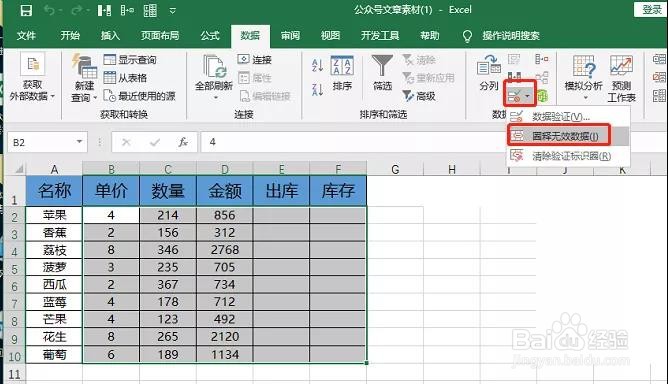Switch to the 审阅 tab

(290, 36)
